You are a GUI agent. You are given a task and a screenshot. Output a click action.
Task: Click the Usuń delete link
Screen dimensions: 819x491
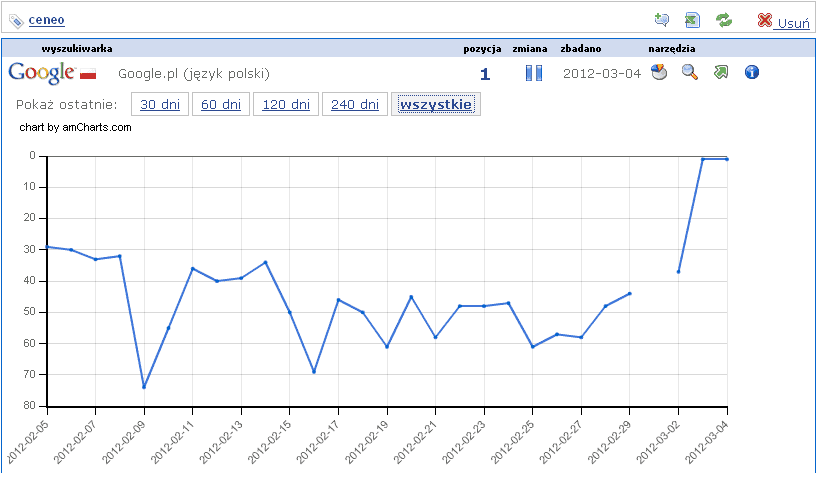click(x=793, y=22)
